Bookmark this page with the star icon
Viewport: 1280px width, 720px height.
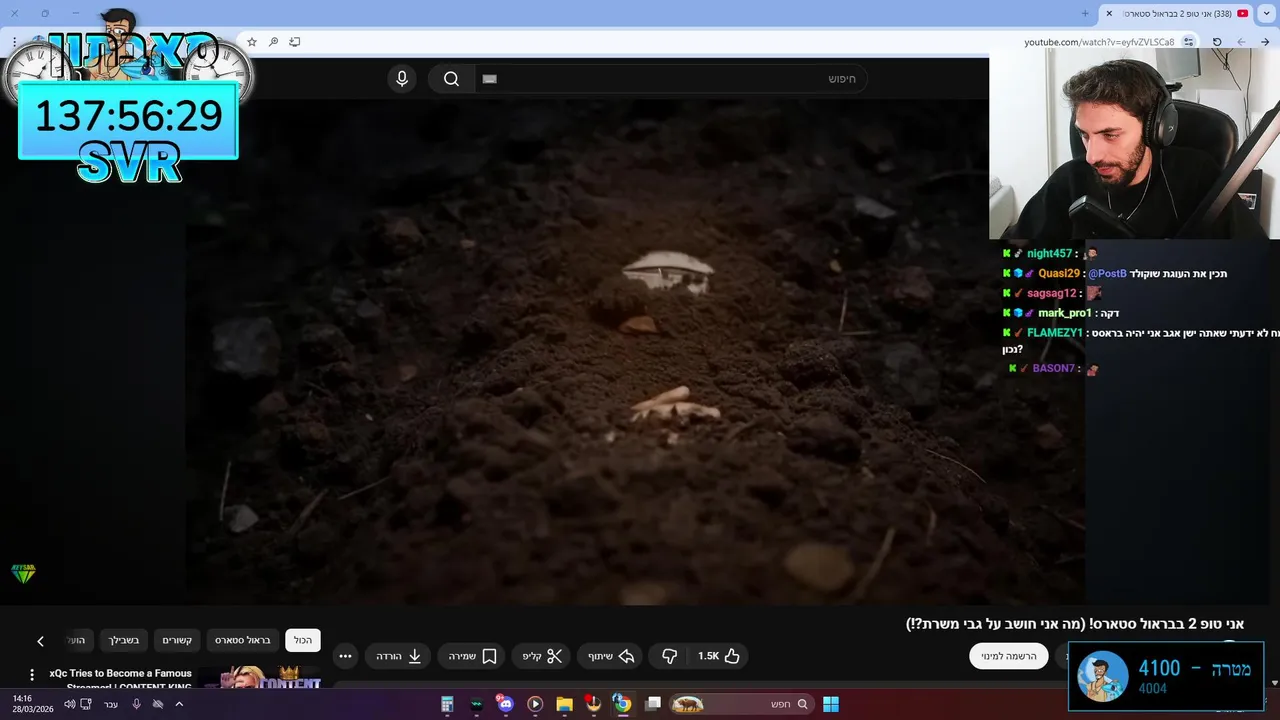tap(252, 42)
